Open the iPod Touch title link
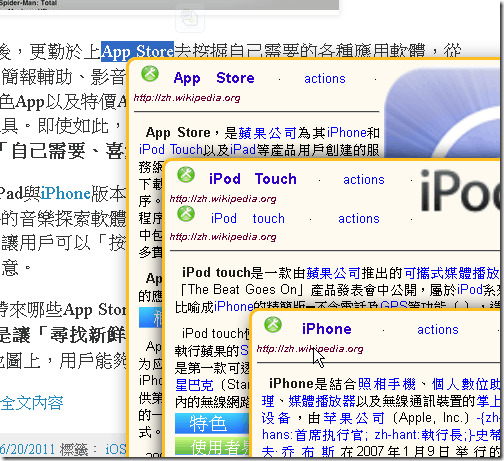This screenshot has height=461, width=504. [x=253, y=179]
